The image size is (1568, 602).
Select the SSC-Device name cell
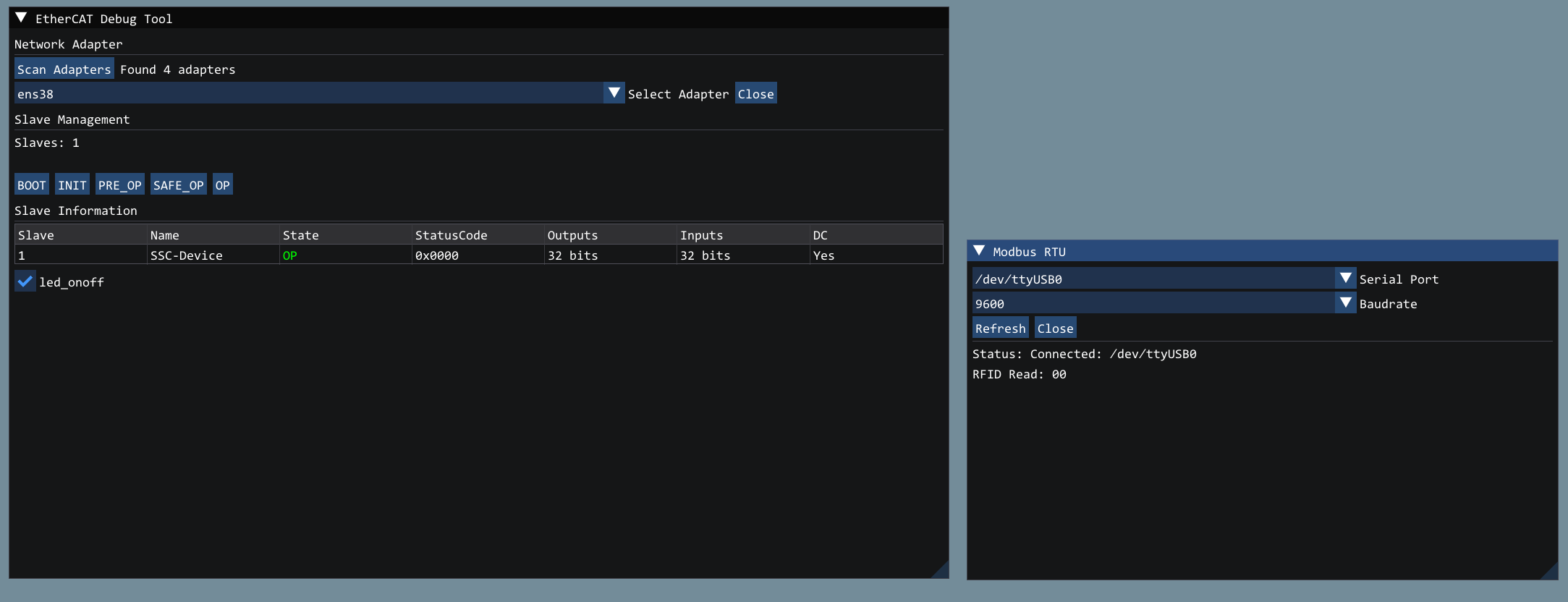pos(213,255)
